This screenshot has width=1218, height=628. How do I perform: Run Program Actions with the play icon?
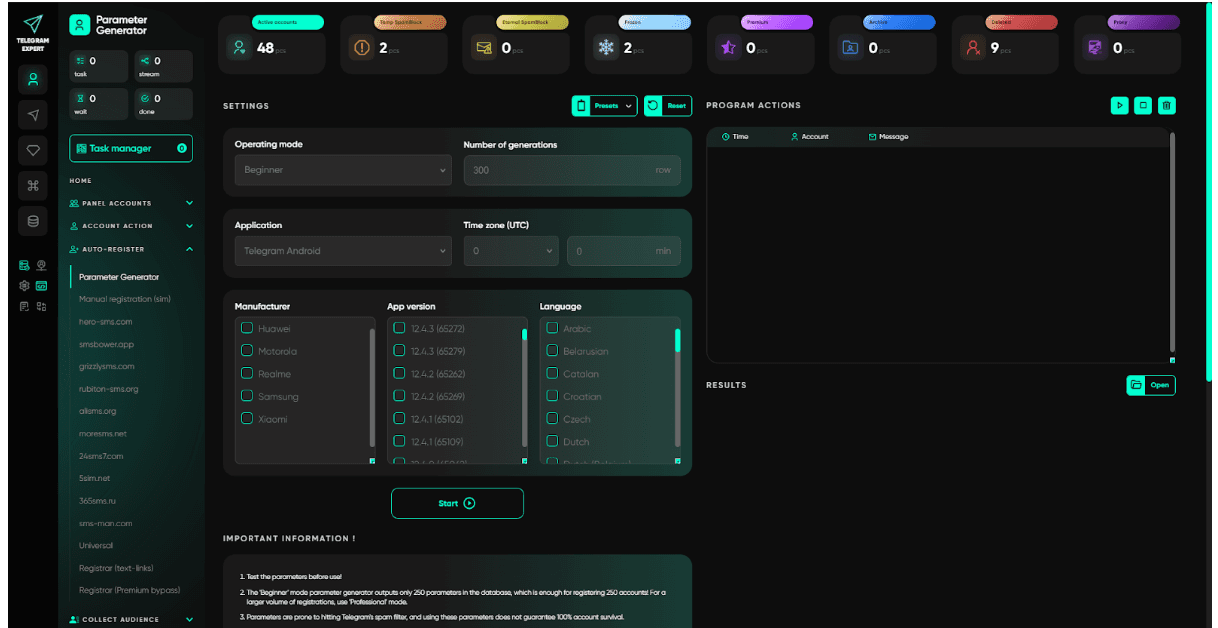point(1119,105)
